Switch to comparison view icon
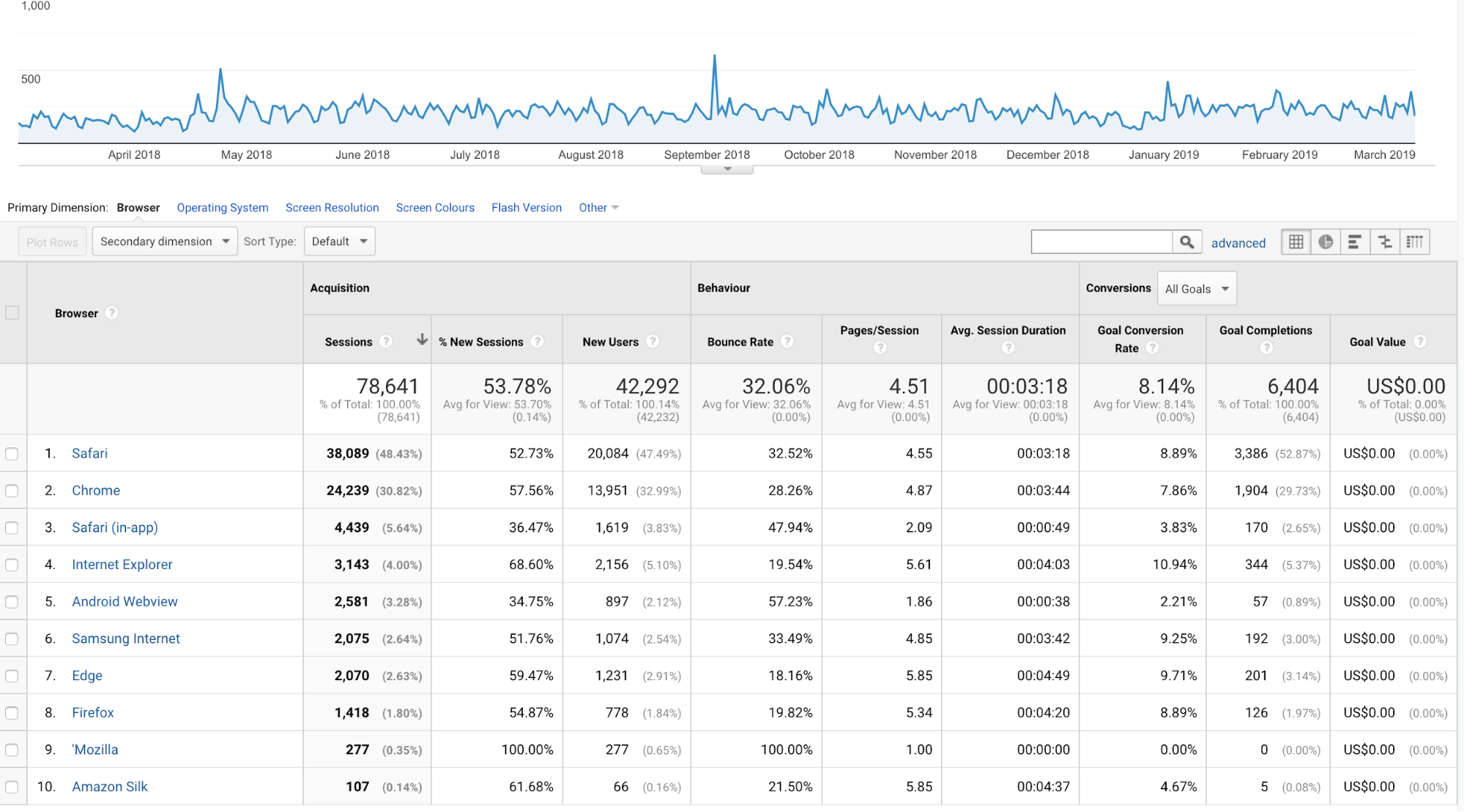This screenshot has width=1464, height=812. tap(1385, 242)
